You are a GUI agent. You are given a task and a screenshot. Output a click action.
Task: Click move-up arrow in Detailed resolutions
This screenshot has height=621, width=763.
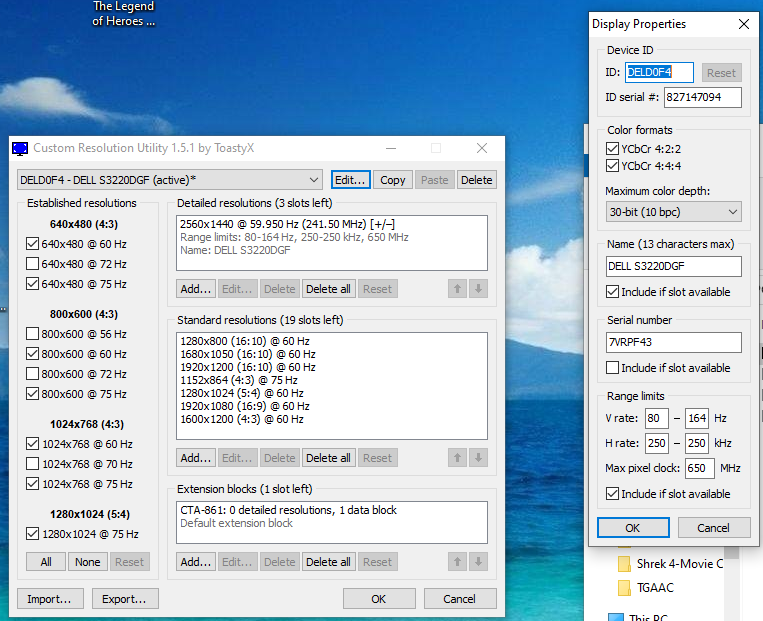point(457,289)
